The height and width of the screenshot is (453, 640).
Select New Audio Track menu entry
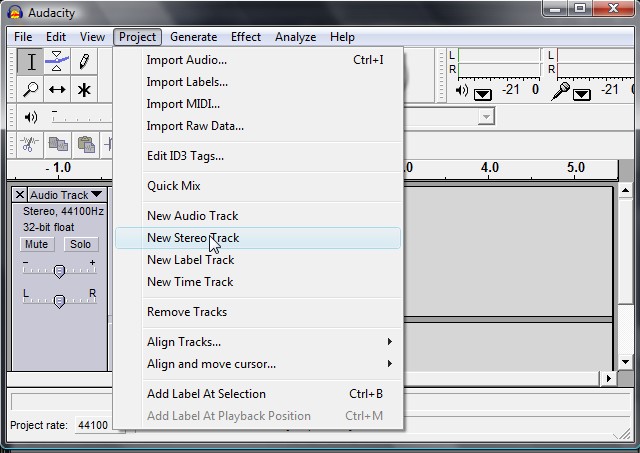[258, 215]
